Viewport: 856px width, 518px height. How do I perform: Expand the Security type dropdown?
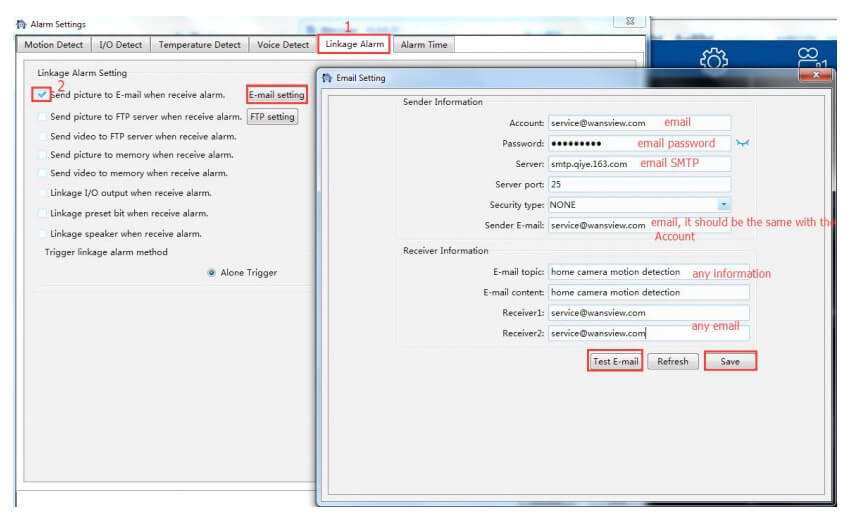(x=723, y=205)
